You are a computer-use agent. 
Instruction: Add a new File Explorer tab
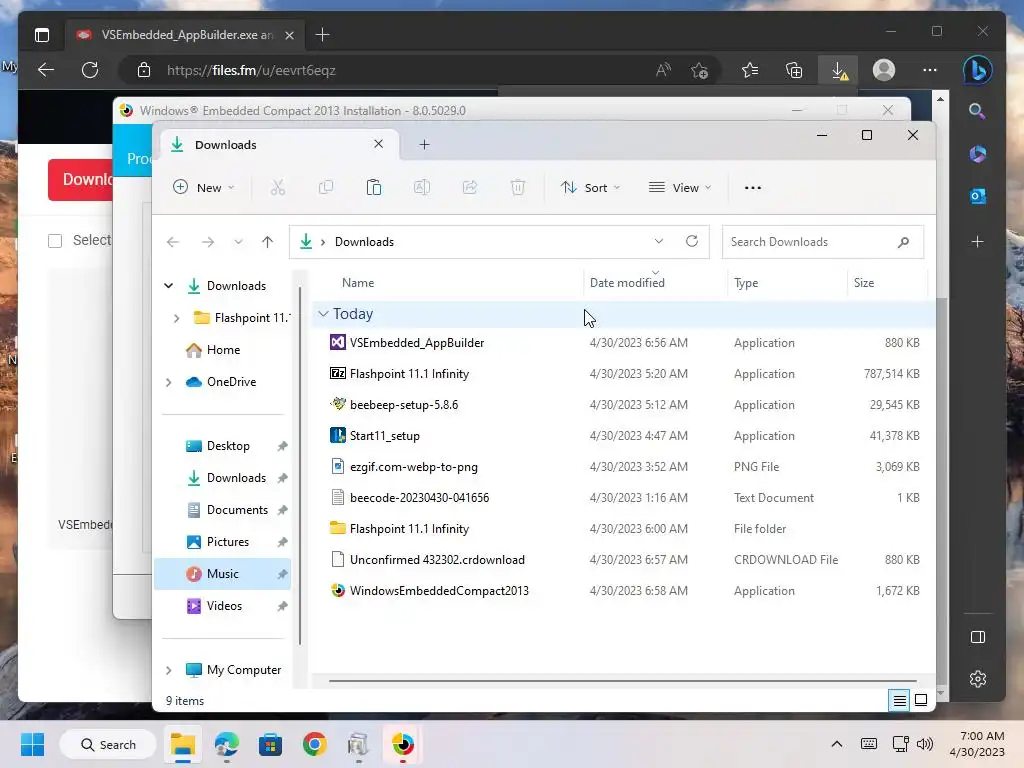tap(424, 145)
